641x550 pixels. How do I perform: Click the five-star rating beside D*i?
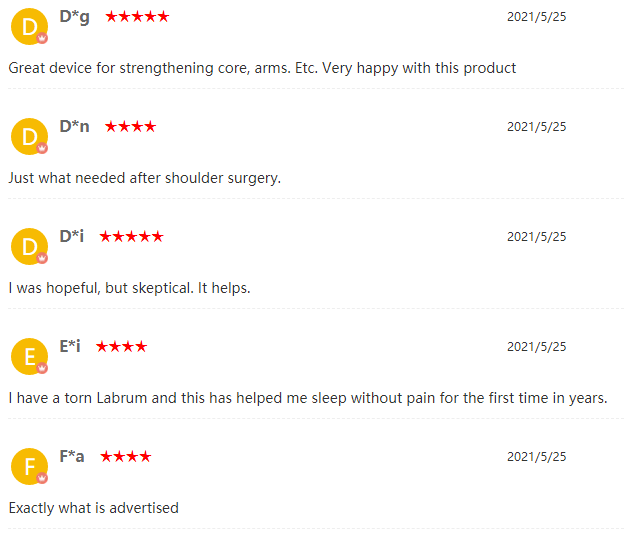[x=131, y=237]
